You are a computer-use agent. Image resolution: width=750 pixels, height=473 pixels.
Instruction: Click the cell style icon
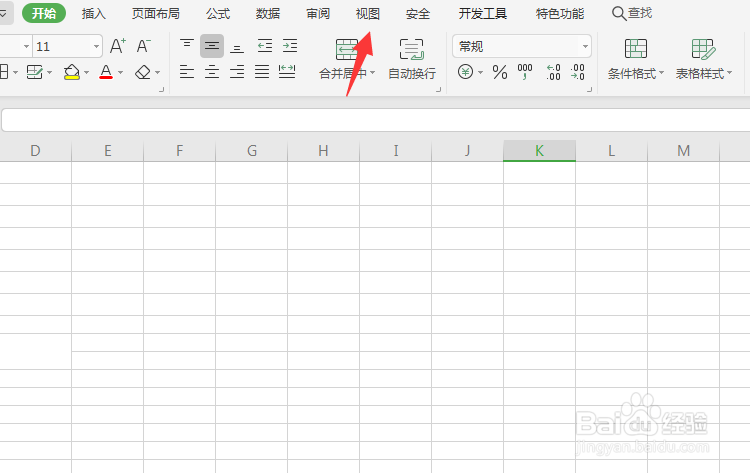(34, 72)
